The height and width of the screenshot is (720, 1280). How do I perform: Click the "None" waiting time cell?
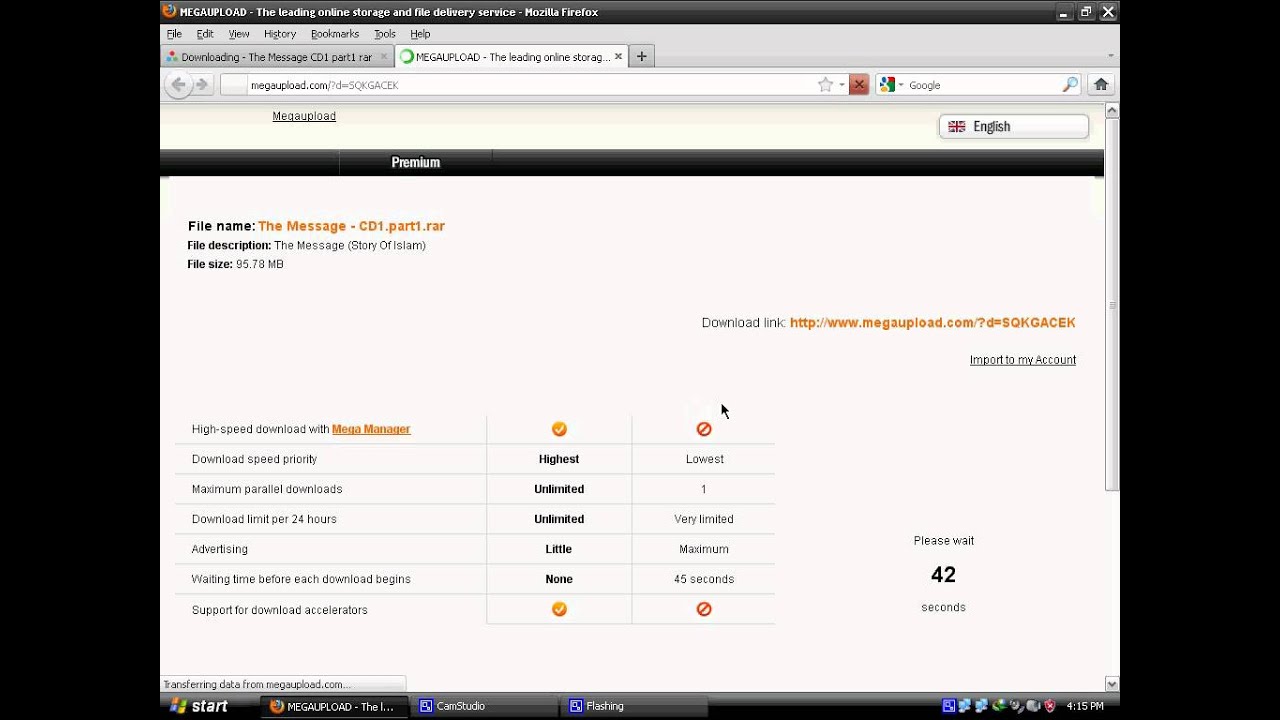559,579
